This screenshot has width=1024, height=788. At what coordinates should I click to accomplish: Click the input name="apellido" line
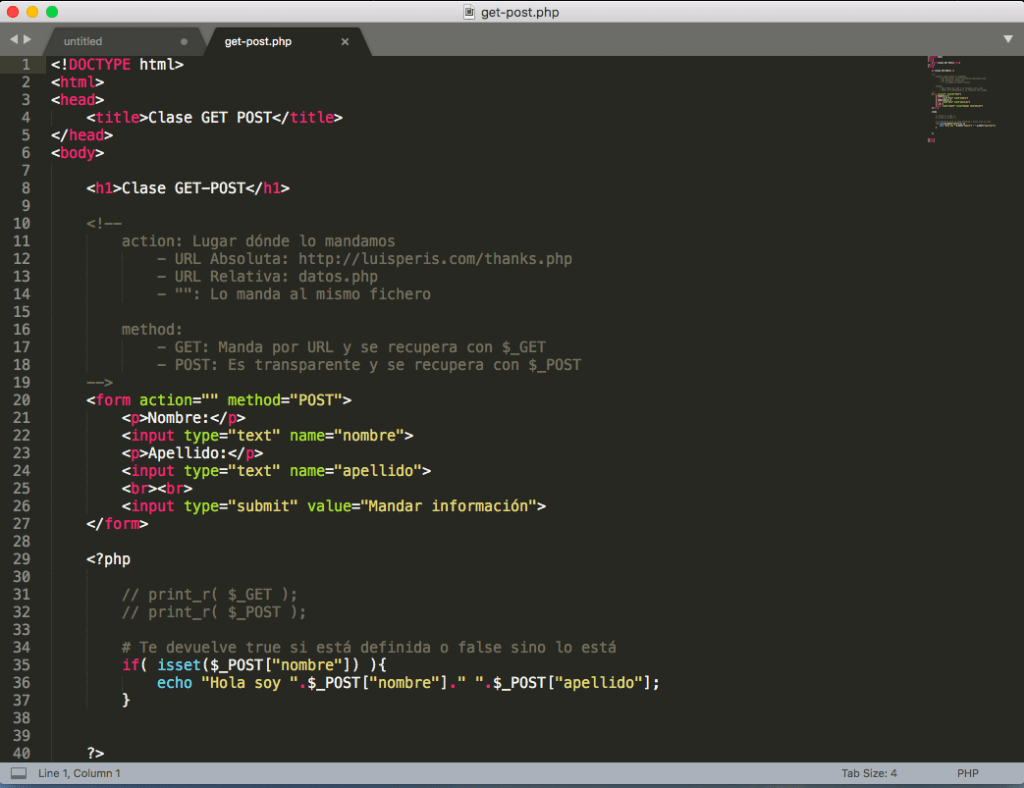coord(276,471)
